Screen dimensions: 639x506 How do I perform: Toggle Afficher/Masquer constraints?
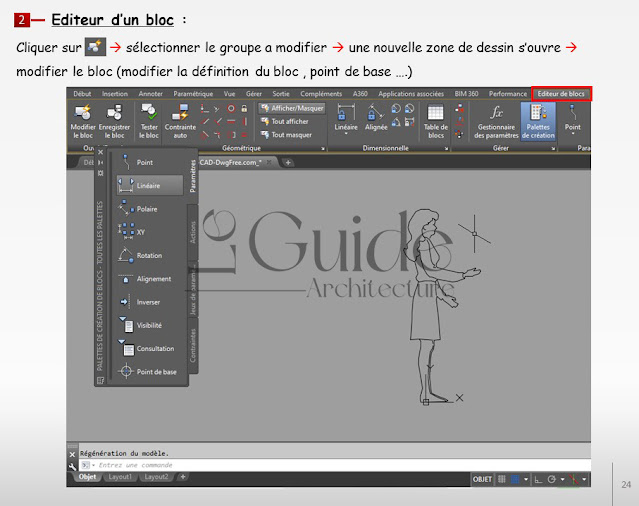tap(292, 108)
